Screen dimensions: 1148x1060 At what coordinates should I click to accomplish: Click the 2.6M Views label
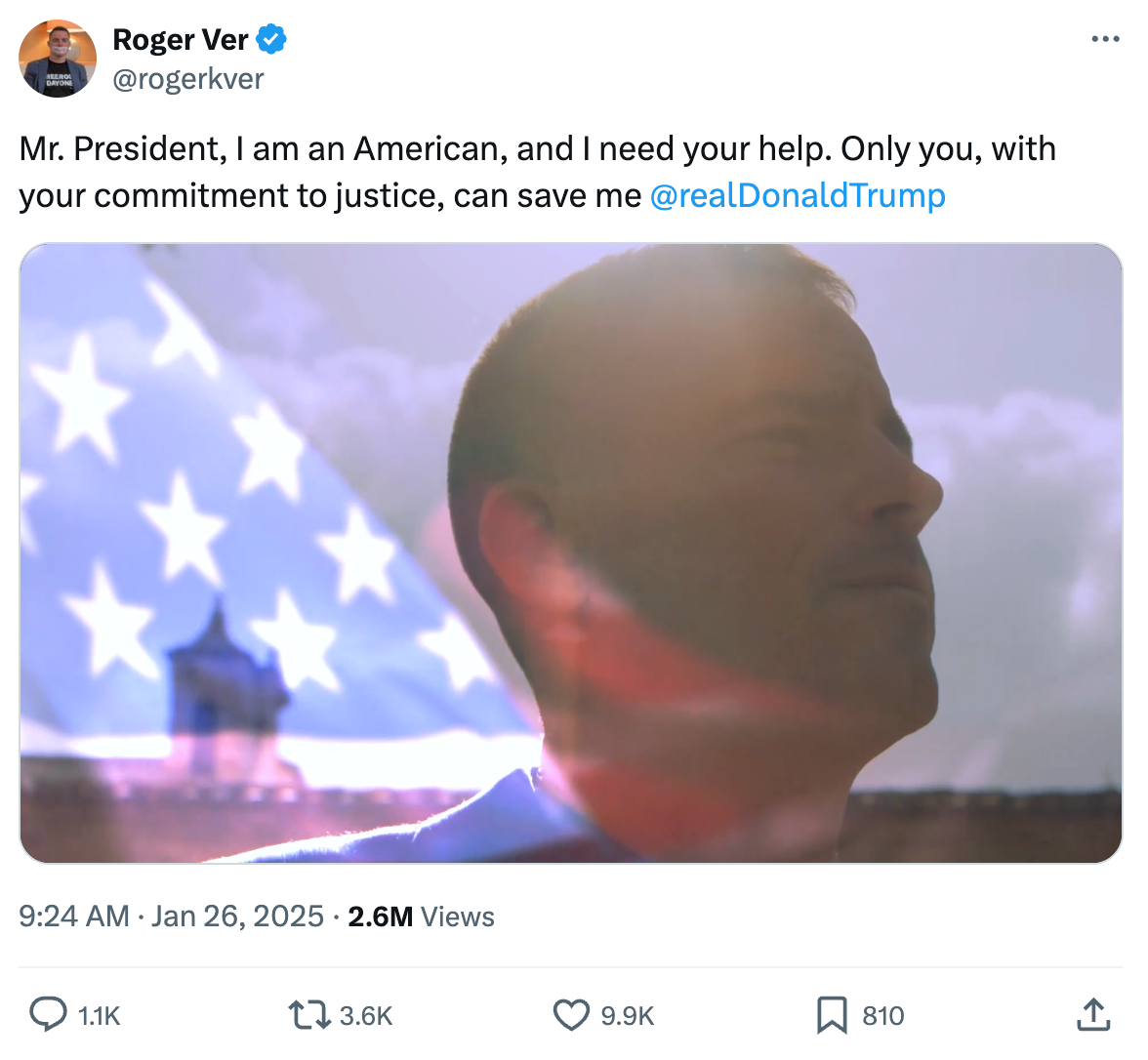(421, 917)
